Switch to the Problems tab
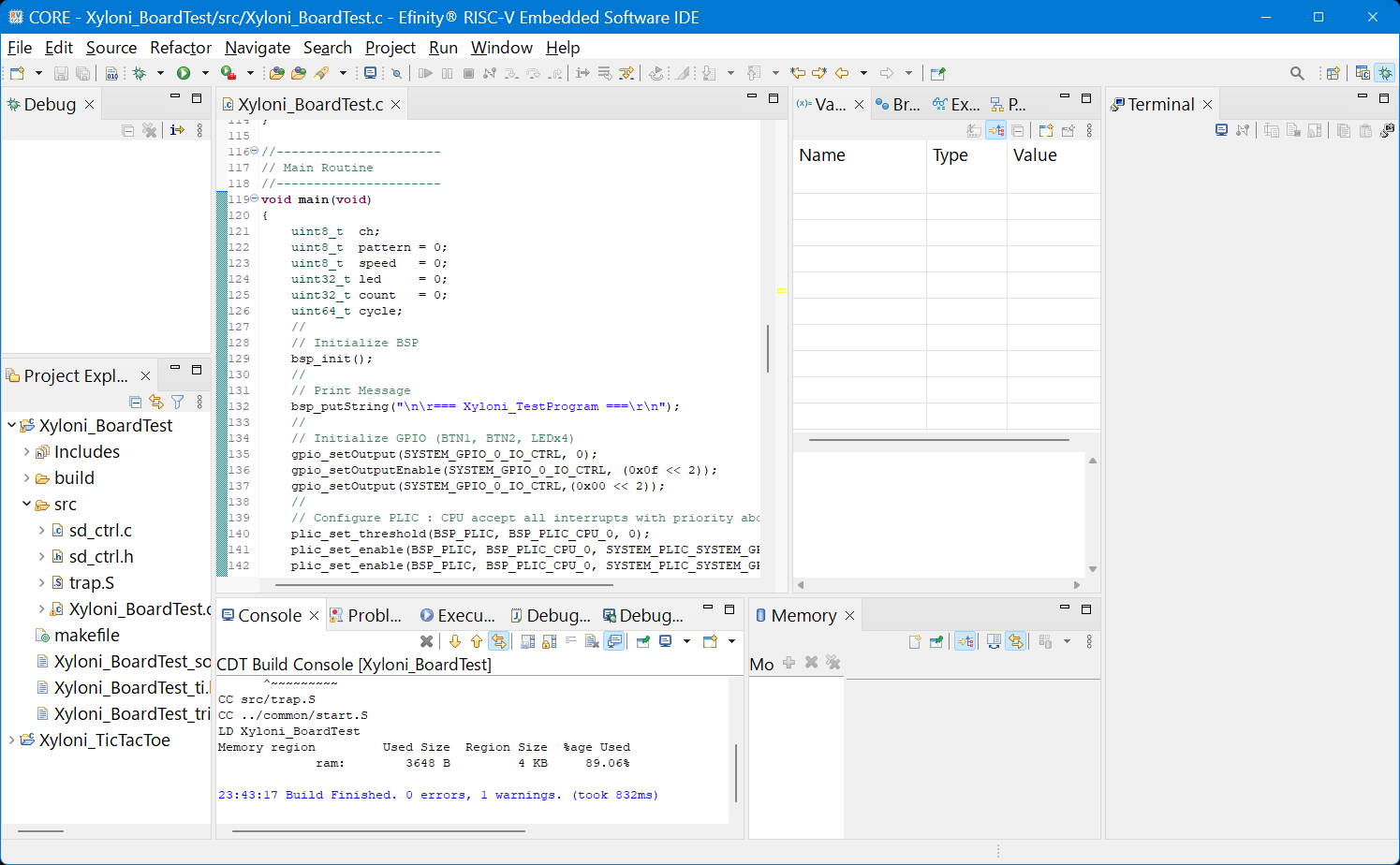1400x865 pixels. point(366,615)
